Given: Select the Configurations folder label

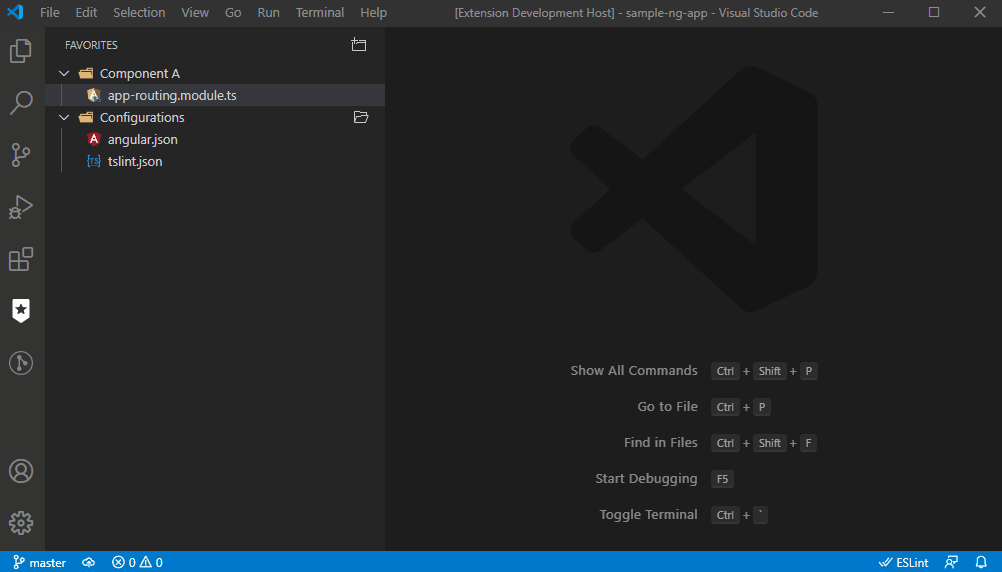Looking at the screenshot, I should [142, 118].
